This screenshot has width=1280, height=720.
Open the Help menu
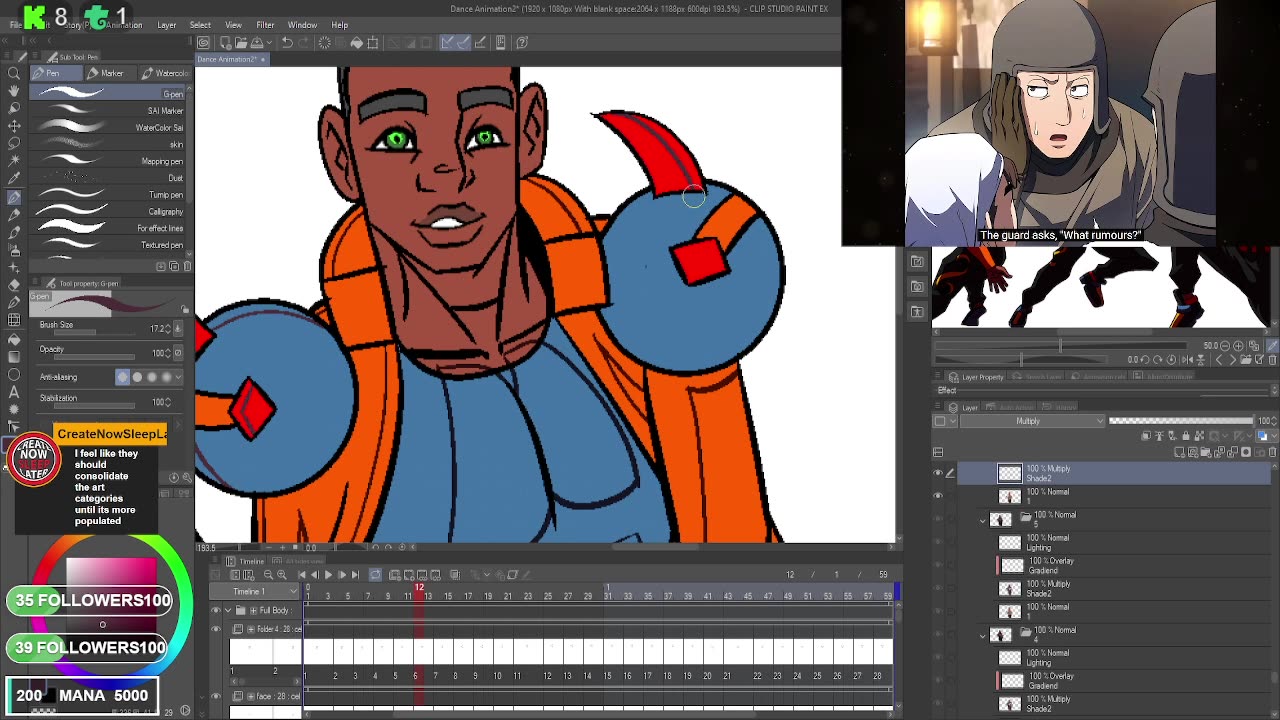[x=340, y=25]
